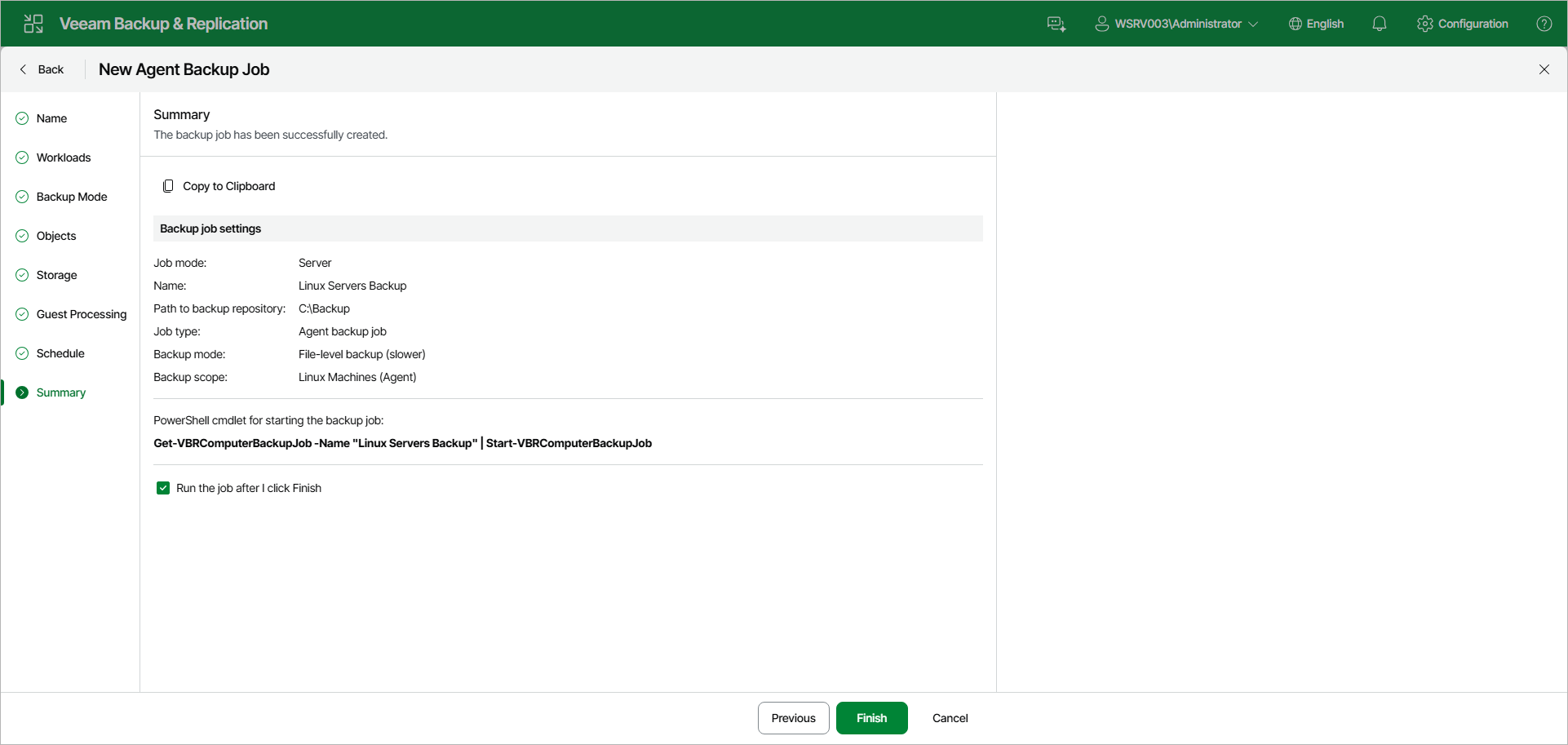The height and width of the screenshot is (745, 1568).
Task: Click the Finish button
Action: coord(872,718)
